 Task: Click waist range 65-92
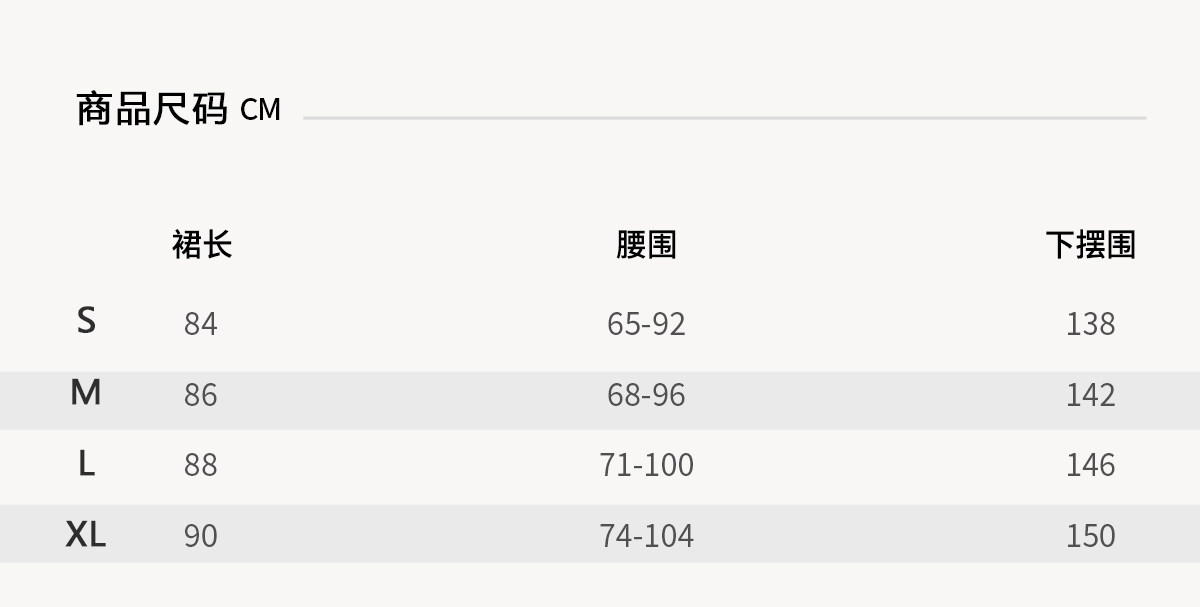pyautogui.click(x=646, y=324)
